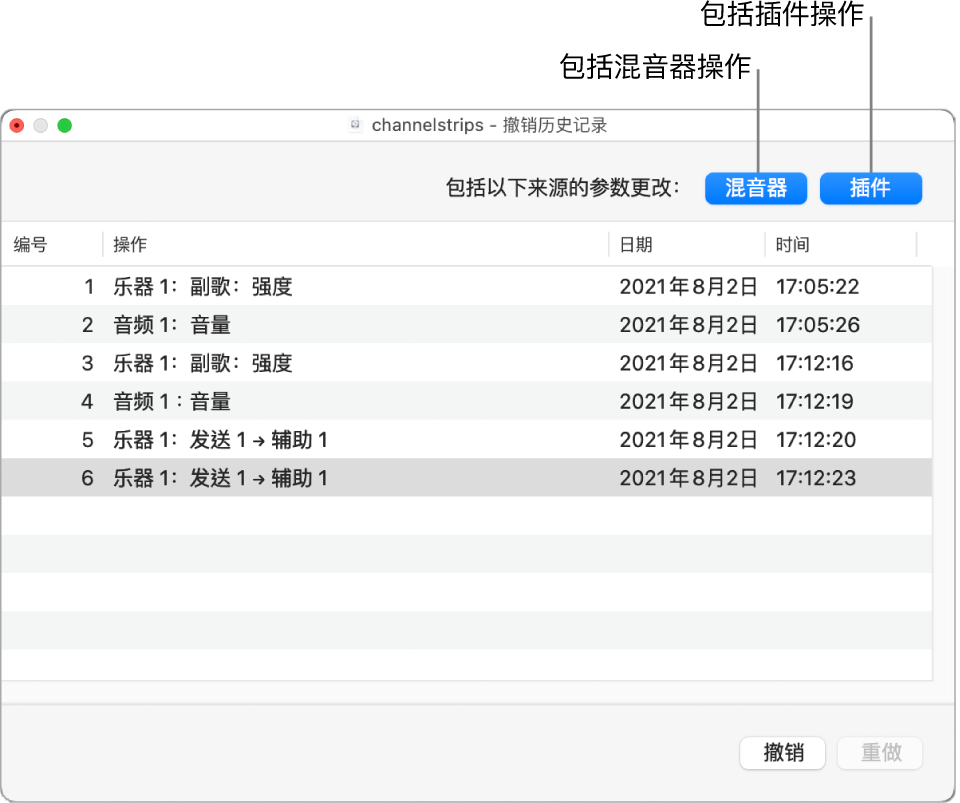Image resolution: width=960 pixels, height=803 pixels.
Task: Select undo step 1 乐器 1 副歌 强度
Action: (x=300, y=287)
